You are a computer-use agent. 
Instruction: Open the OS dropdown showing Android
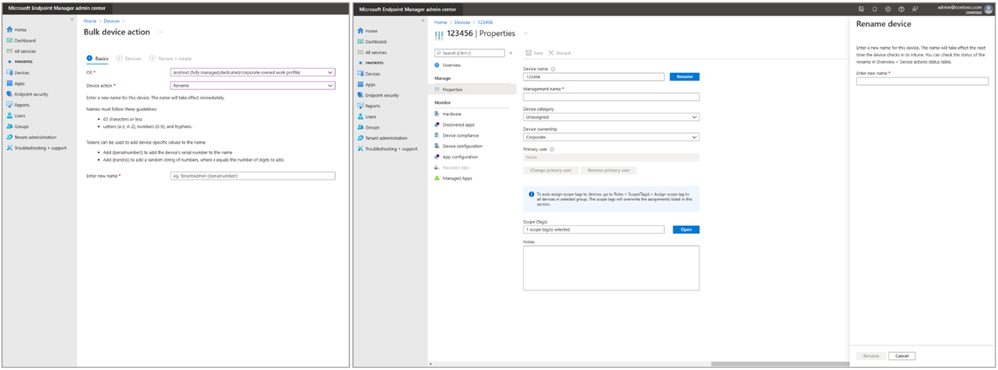click(253, 73)
